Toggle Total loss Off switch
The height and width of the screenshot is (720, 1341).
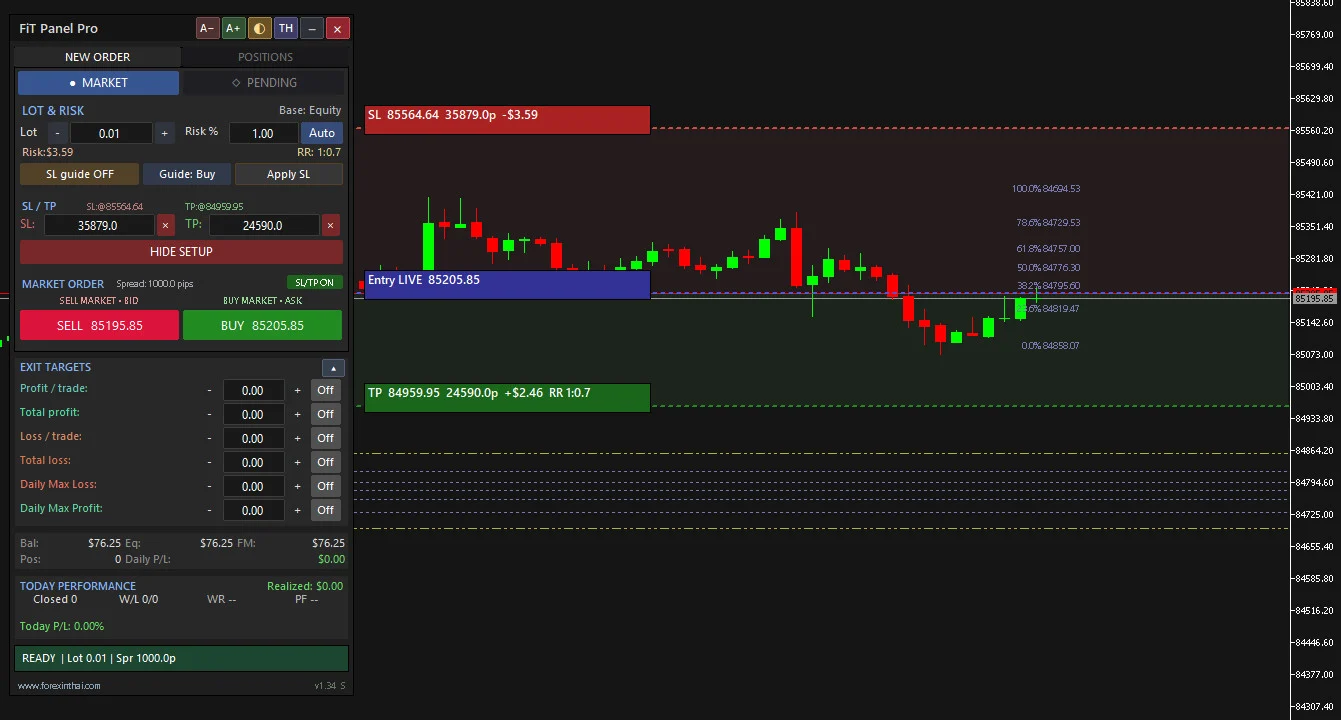pyautogui.click(x=325, y=462)
